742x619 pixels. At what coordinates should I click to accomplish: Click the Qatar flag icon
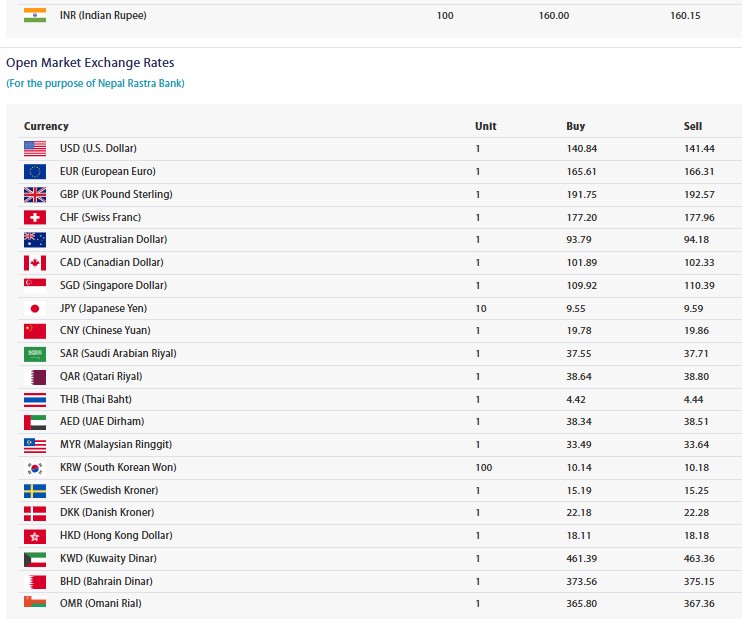(35, 377)
